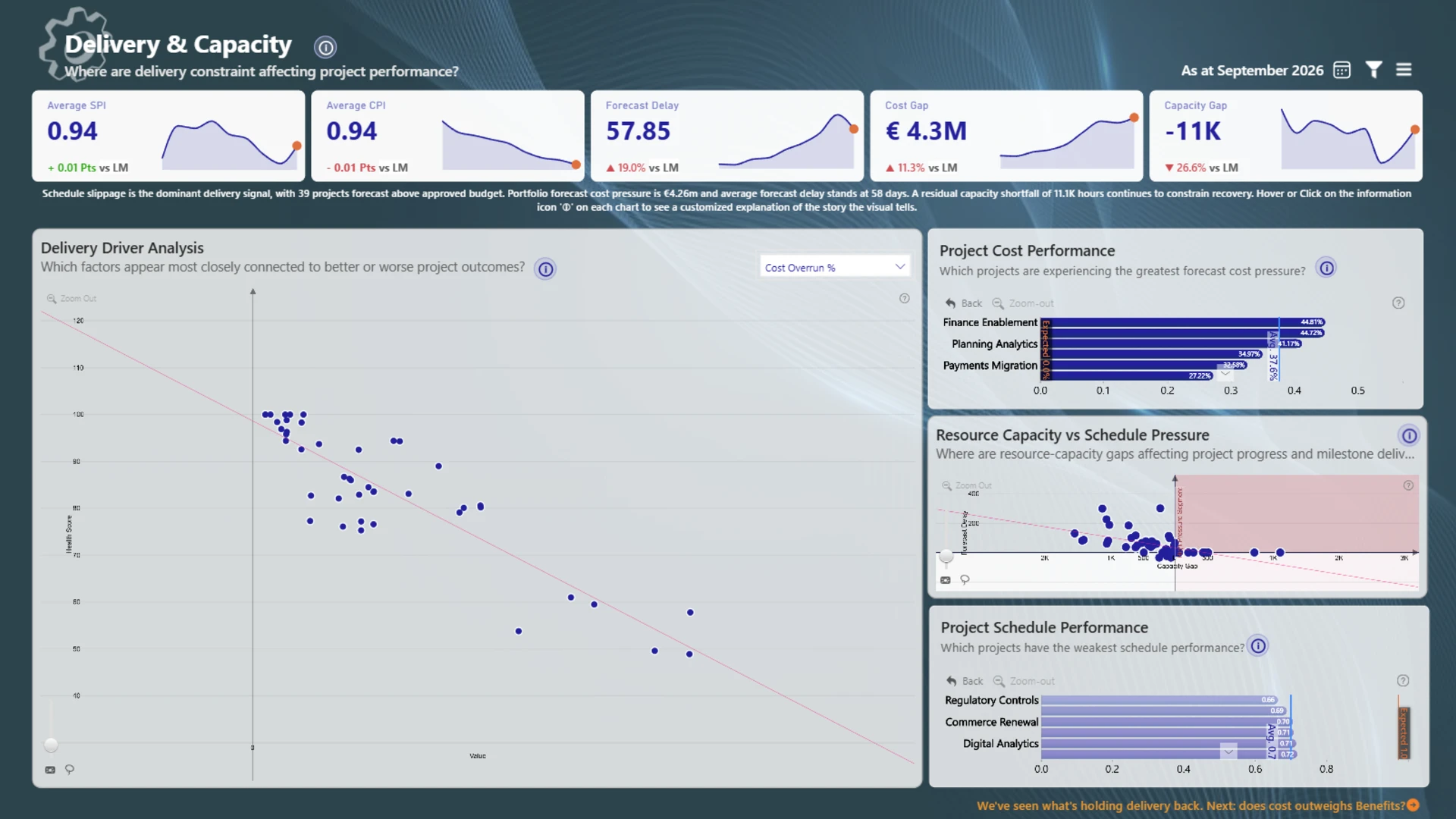This screenshot has width=1456, height=819.
Task: Select the Payments Migration bar label
Action: pos(990,366)
